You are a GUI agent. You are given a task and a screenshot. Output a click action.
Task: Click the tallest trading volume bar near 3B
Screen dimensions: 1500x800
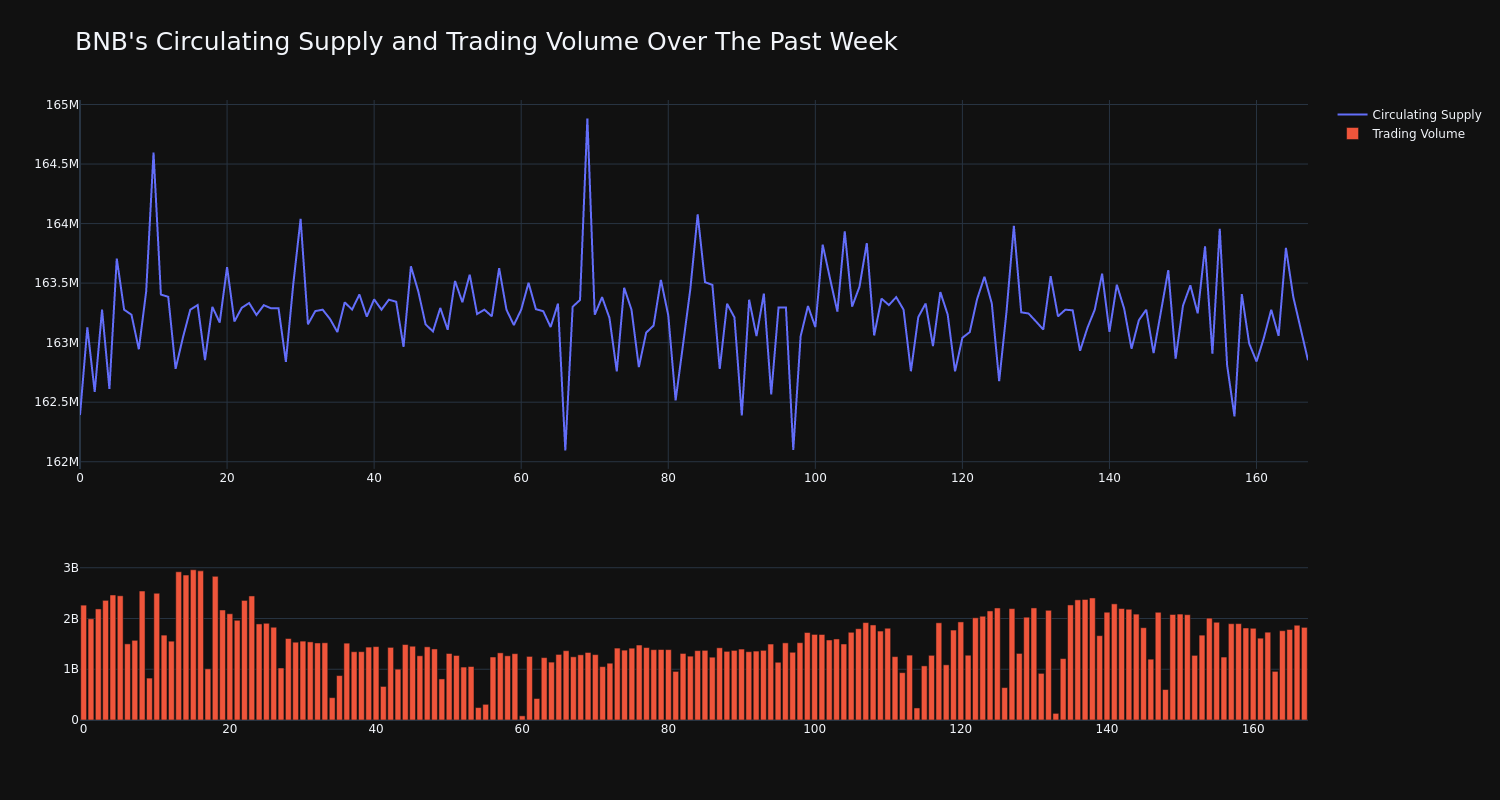193,645
